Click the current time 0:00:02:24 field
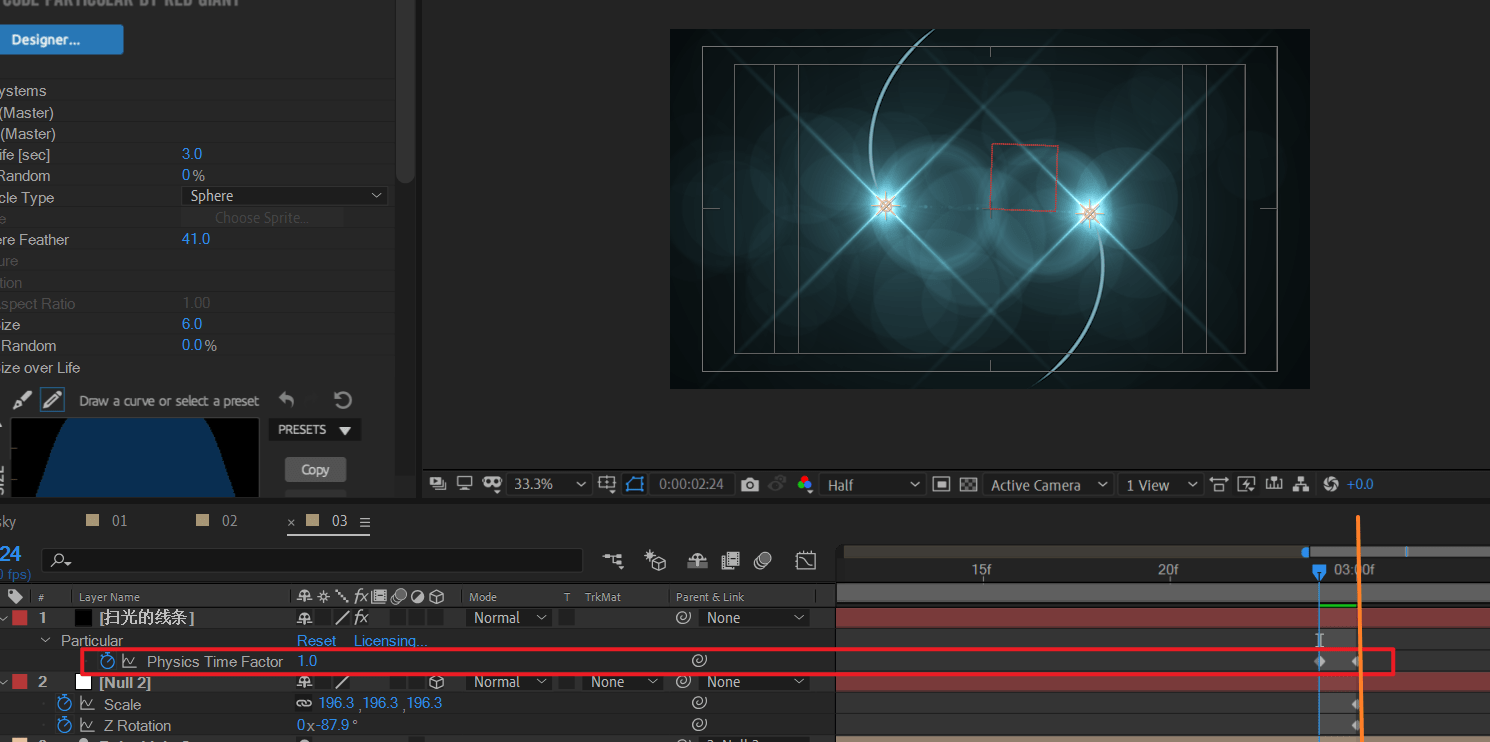Screen dimensions: 1490x742 click(692, 484)
